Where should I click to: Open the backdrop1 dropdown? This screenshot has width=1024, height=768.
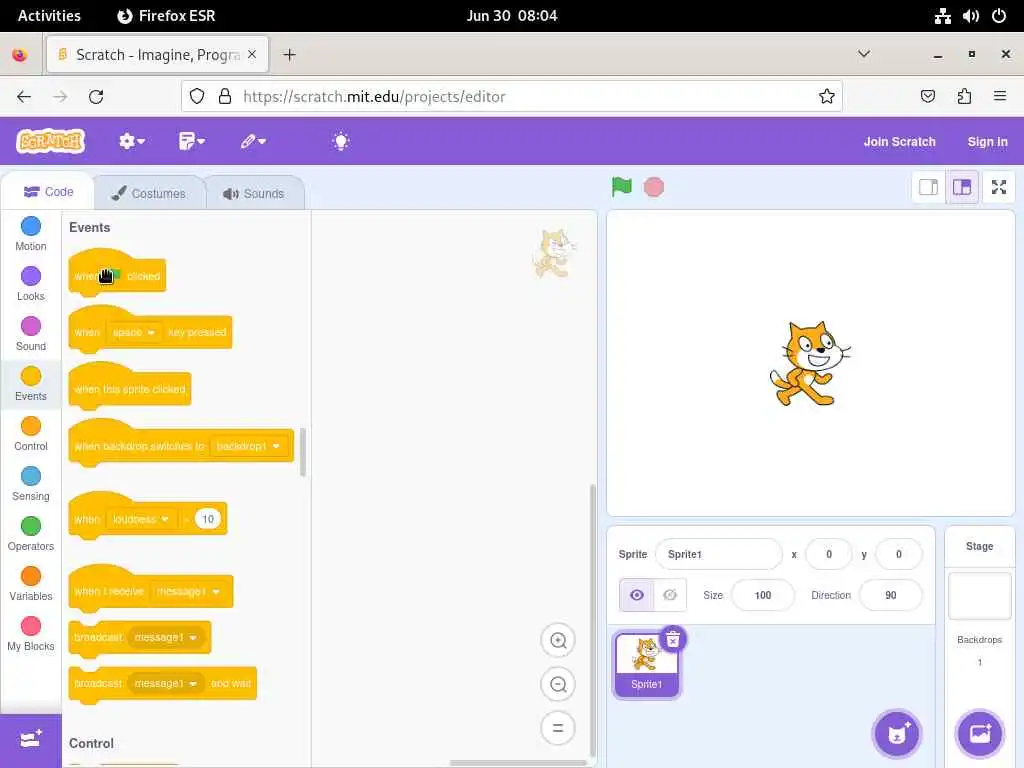click(x=248, y=446)
